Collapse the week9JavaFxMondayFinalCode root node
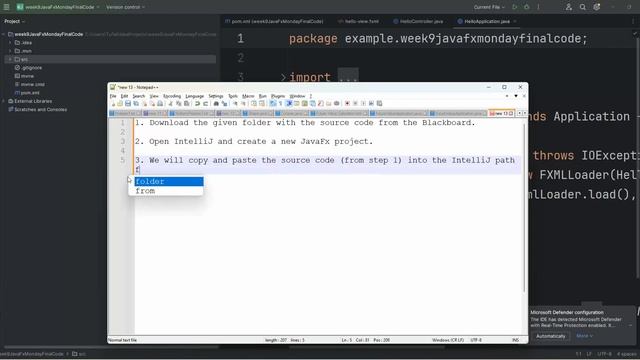The image size is (640, 360). pos(4,34)
